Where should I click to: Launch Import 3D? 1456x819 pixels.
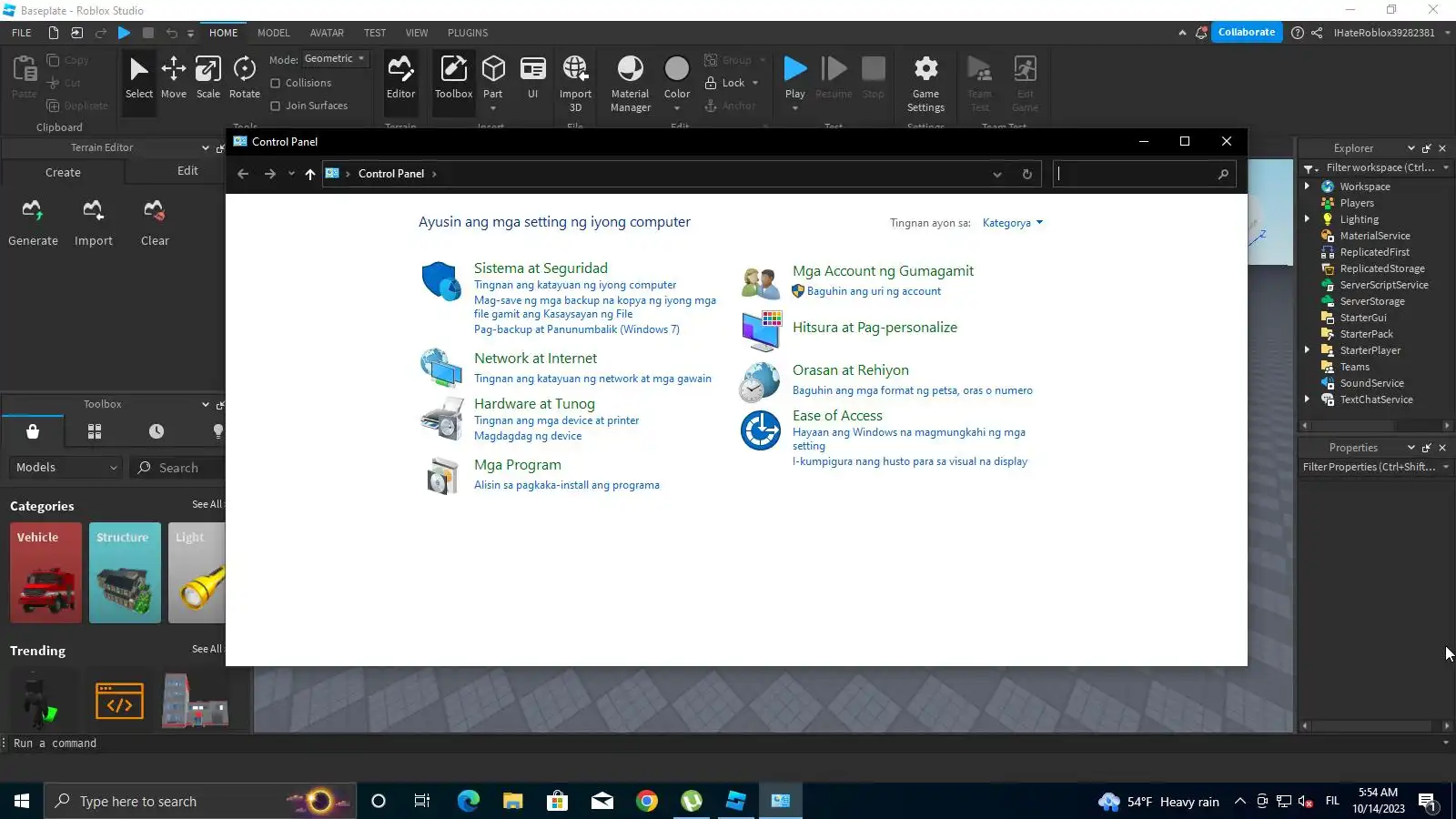pos(575,83)
